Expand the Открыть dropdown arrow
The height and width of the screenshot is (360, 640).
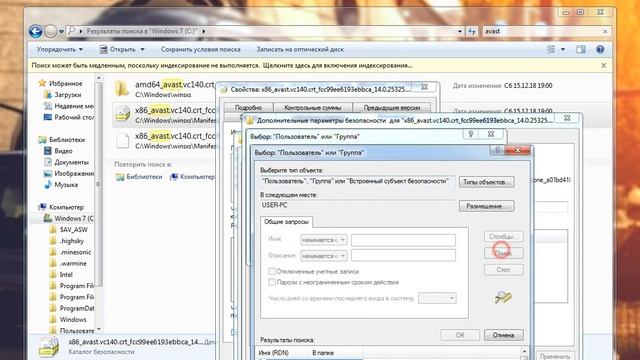coord(142,49)
